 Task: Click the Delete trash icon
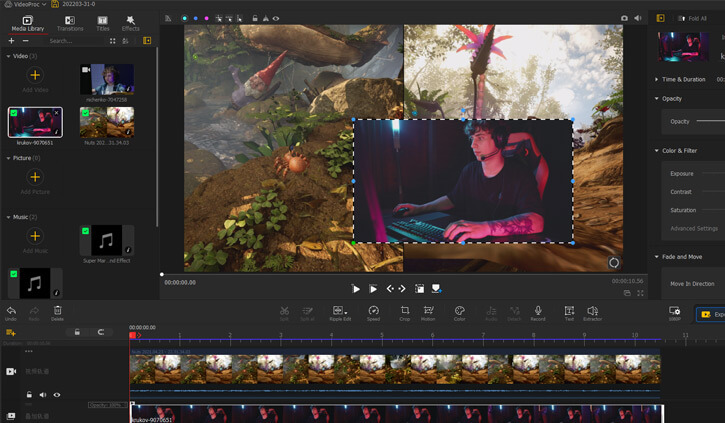pyautogui.click(x=57, y=311)
